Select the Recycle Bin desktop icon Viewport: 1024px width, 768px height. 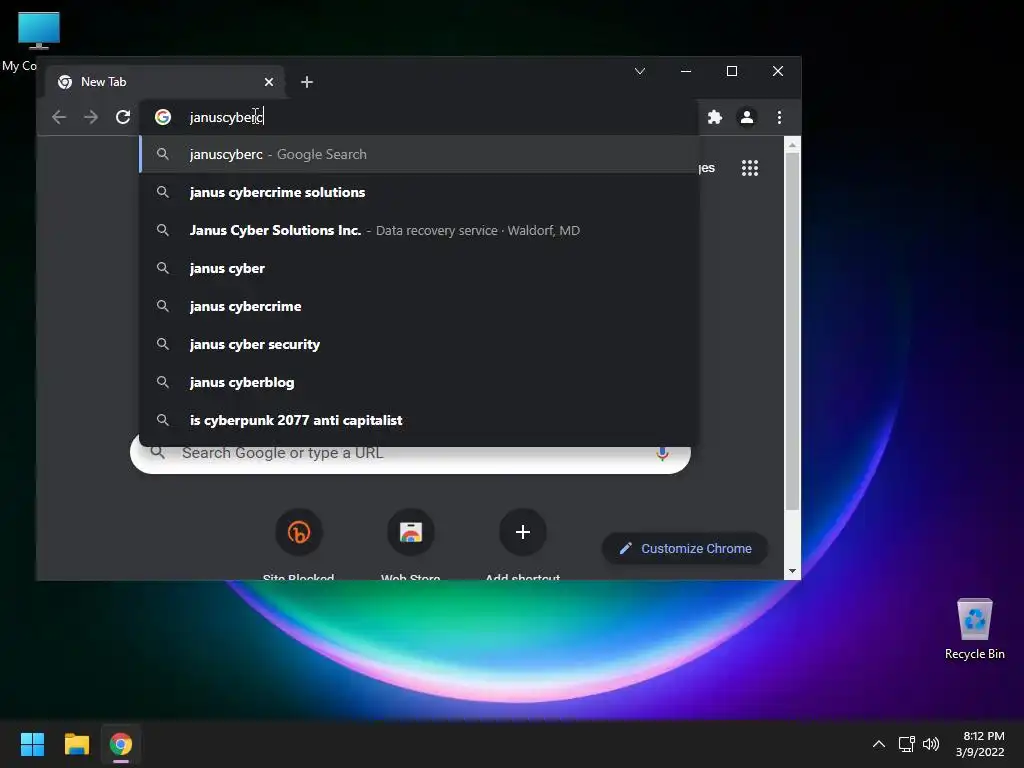(x=974, y=629)
